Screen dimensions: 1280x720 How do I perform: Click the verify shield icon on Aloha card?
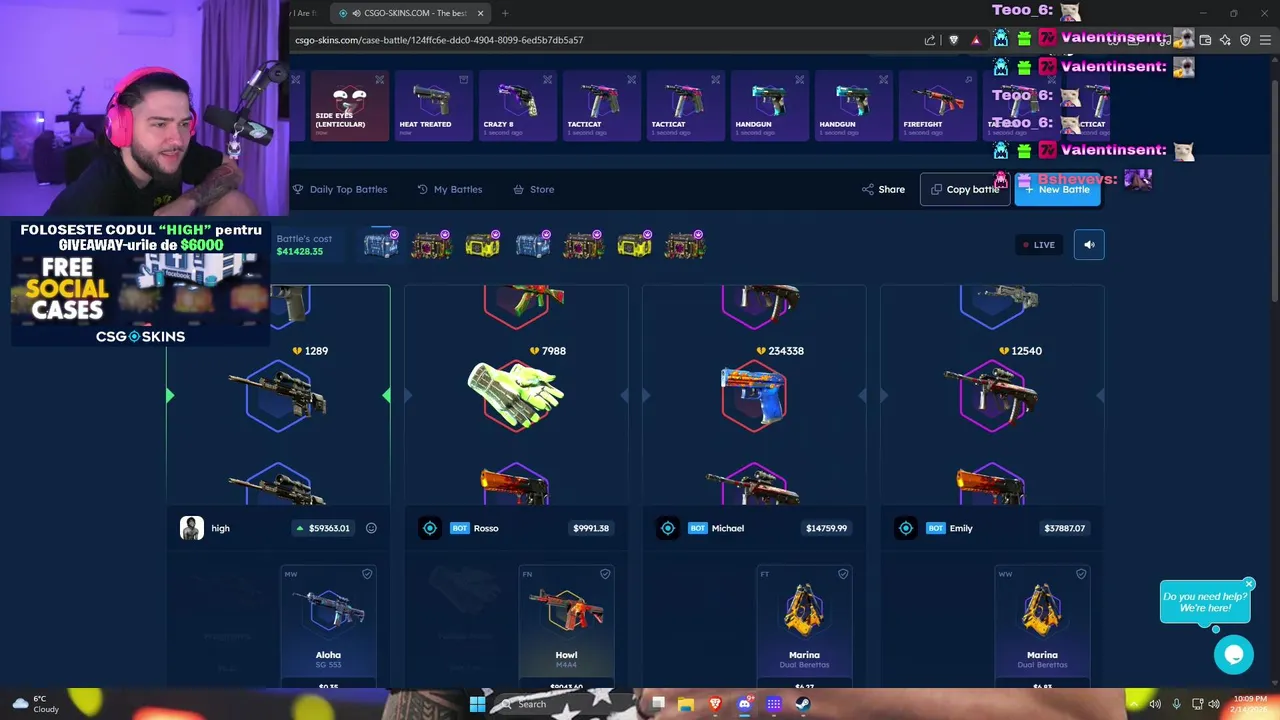pyautogui.click(x=367, y=574)
